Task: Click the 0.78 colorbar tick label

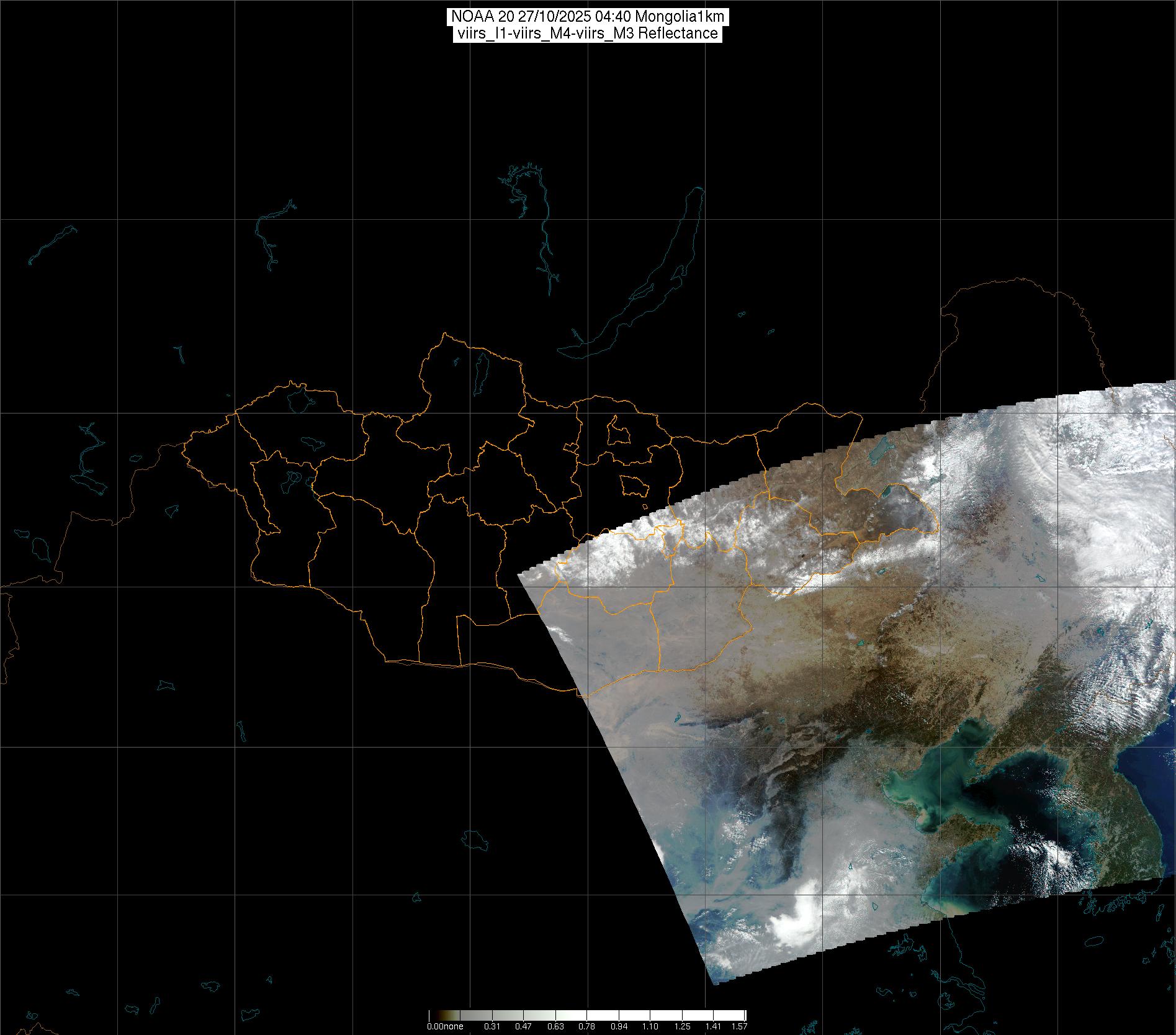Action: point(587,1026)
